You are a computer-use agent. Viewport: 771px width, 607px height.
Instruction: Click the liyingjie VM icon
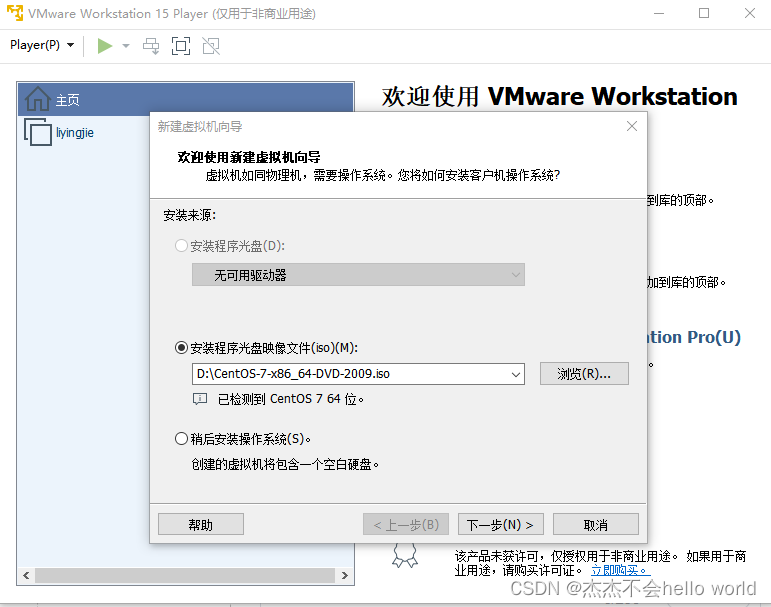click(38, 132)
